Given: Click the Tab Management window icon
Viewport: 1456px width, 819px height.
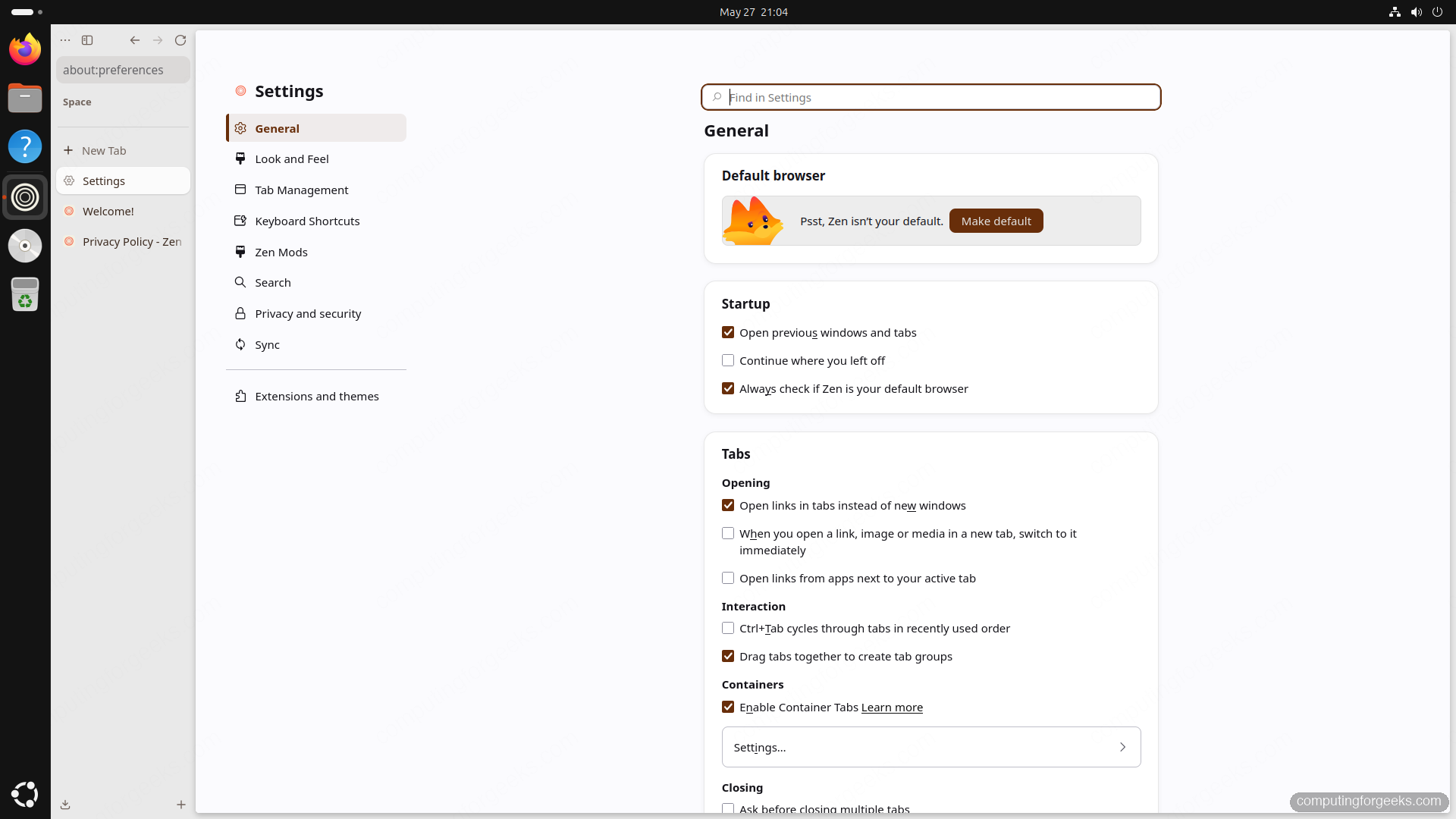Looking at the screenshot, I should [240, 190].
